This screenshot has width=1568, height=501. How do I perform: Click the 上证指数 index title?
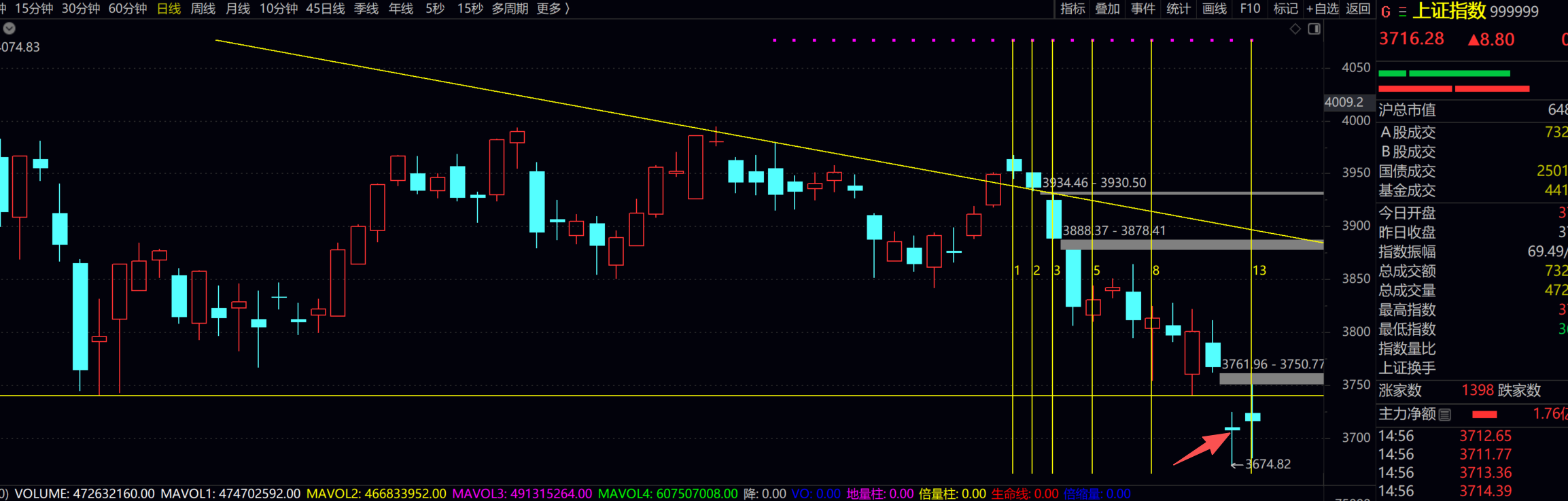[x=1449, y=11]
